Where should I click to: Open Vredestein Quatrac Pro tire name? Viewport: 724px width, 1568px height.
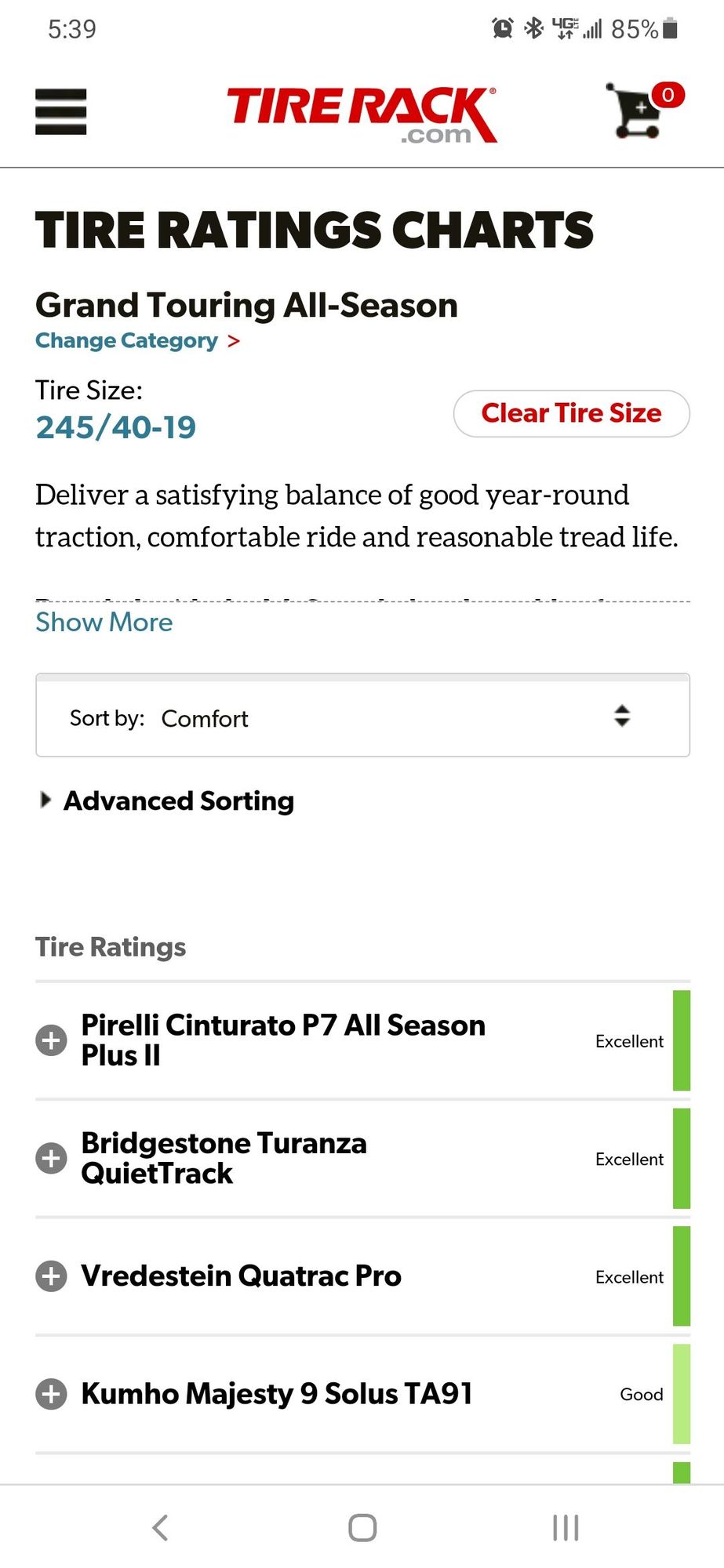(x=241, y=1276)
